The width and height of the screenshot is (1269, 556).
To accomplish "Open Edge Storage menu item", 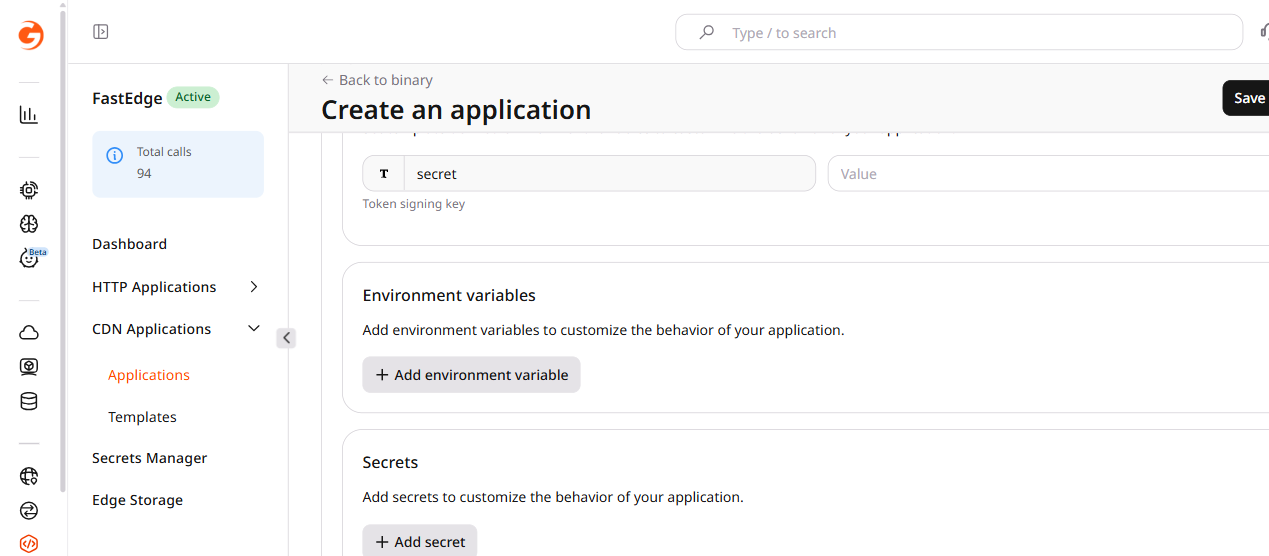I will tap(137, 500).
